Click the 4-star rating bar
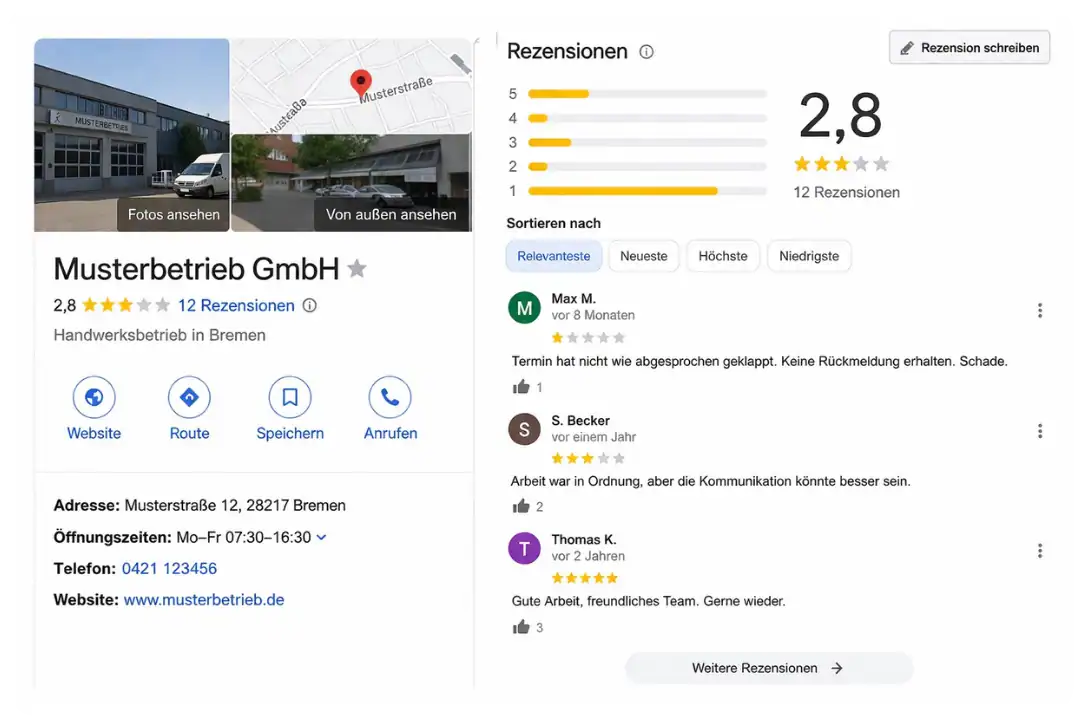1080x720 pixels. pos(647,118)
